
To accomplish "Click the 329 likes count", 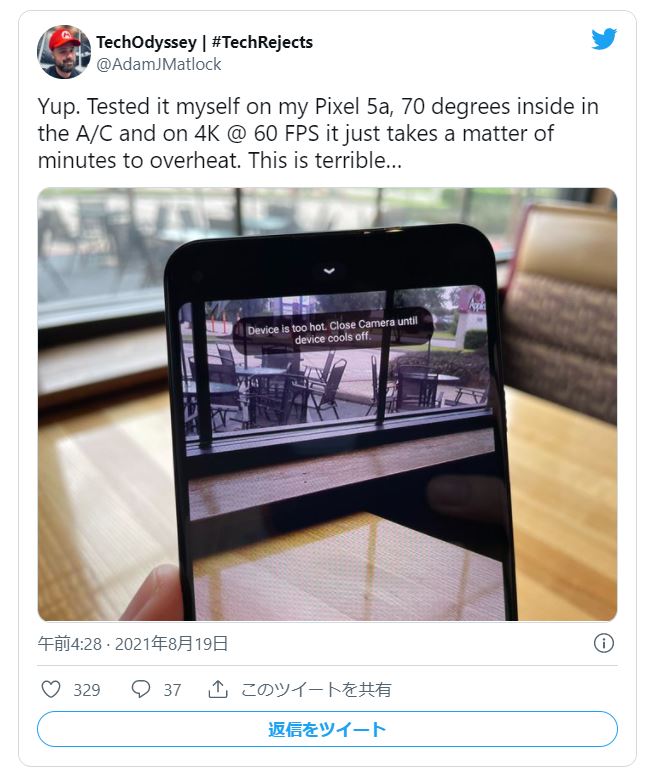I will pos(87,690).
